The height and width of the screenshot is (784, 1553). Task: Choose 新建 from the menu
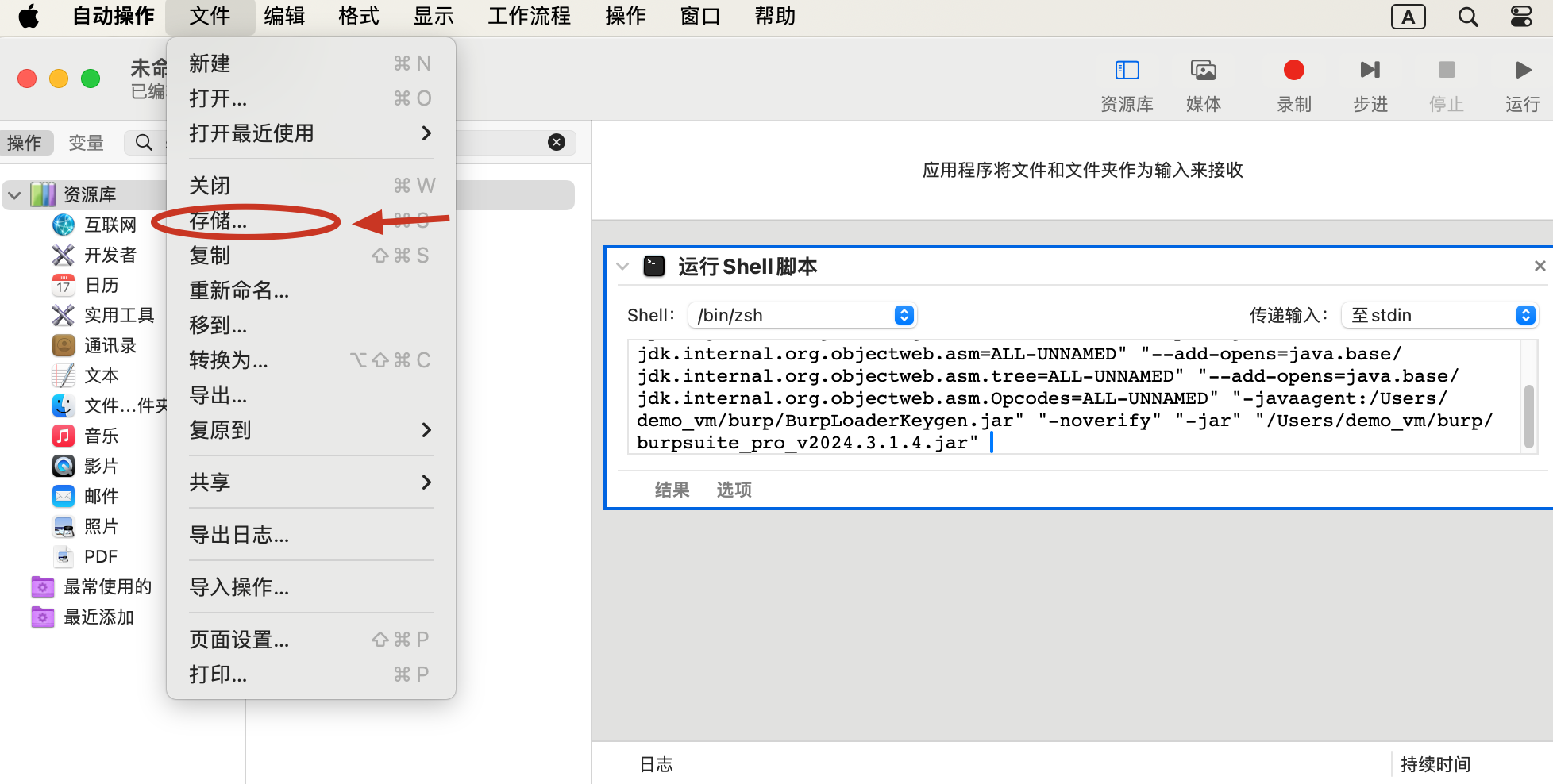pos(311,63)
